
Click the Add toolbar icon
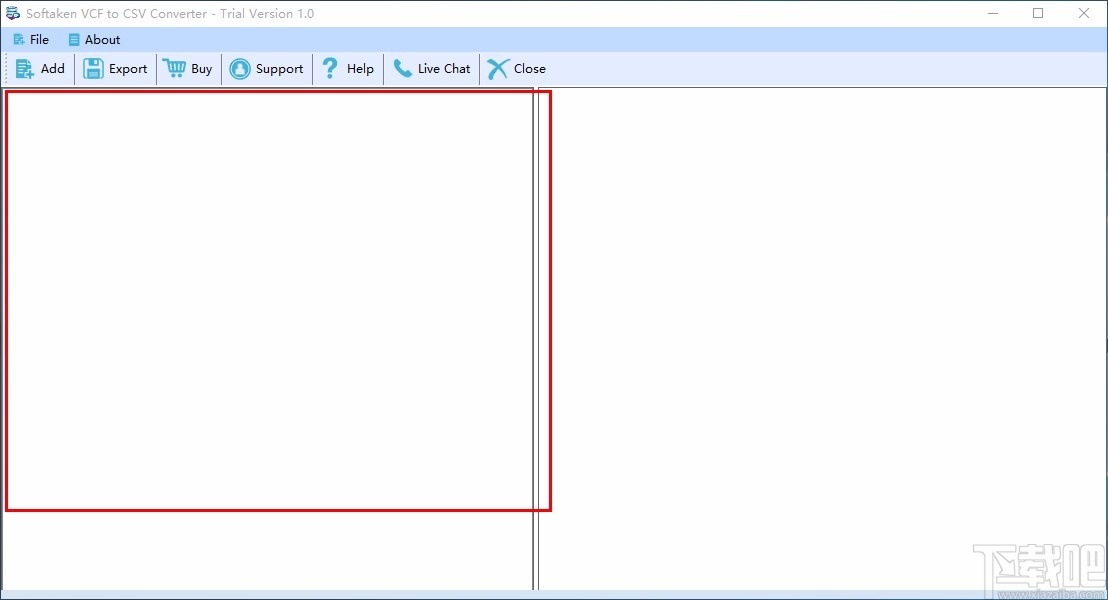22,68
